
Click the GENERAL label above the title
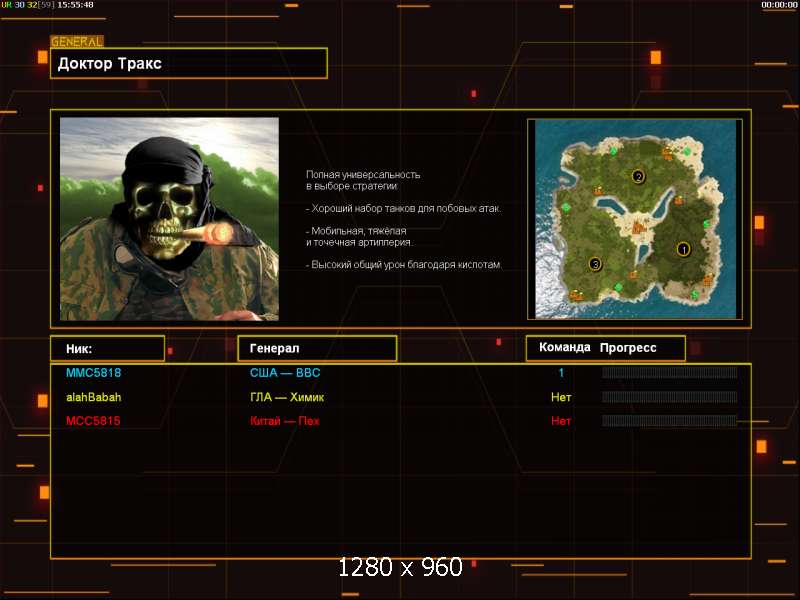click(x=77, y=42)
